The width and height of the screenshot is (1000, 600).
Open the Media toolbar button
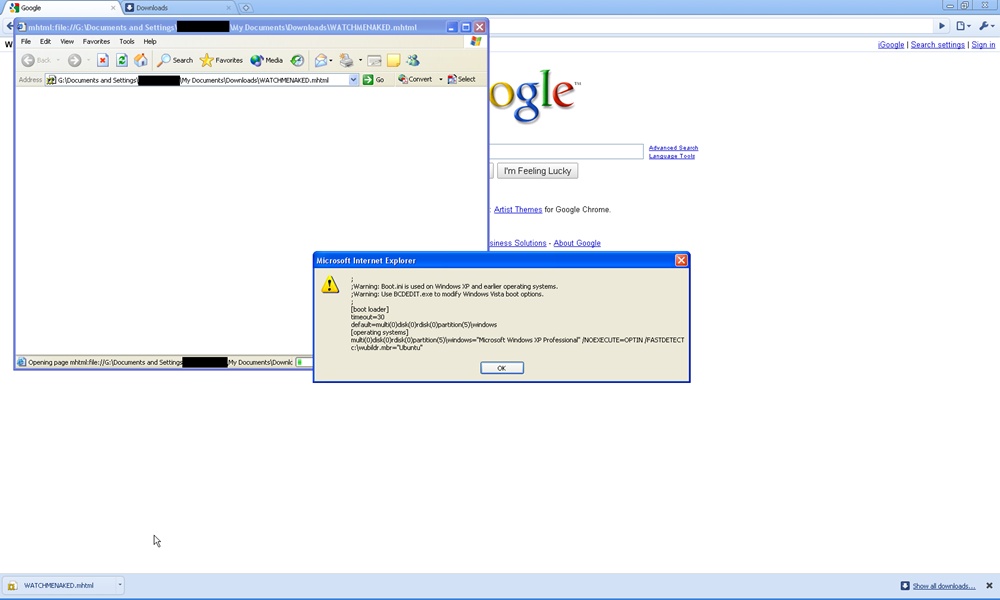click(267, 61)
